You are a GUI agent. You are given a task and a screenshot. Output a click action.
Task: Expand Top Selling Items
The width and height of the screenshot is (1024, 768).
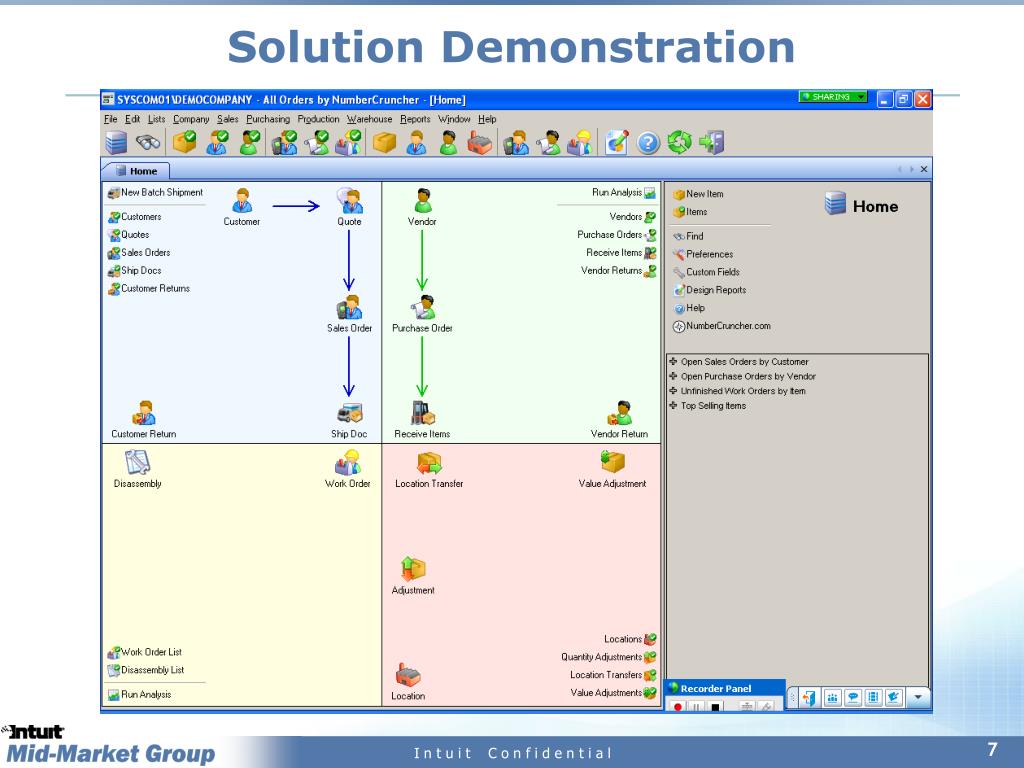tap(673, 406)
